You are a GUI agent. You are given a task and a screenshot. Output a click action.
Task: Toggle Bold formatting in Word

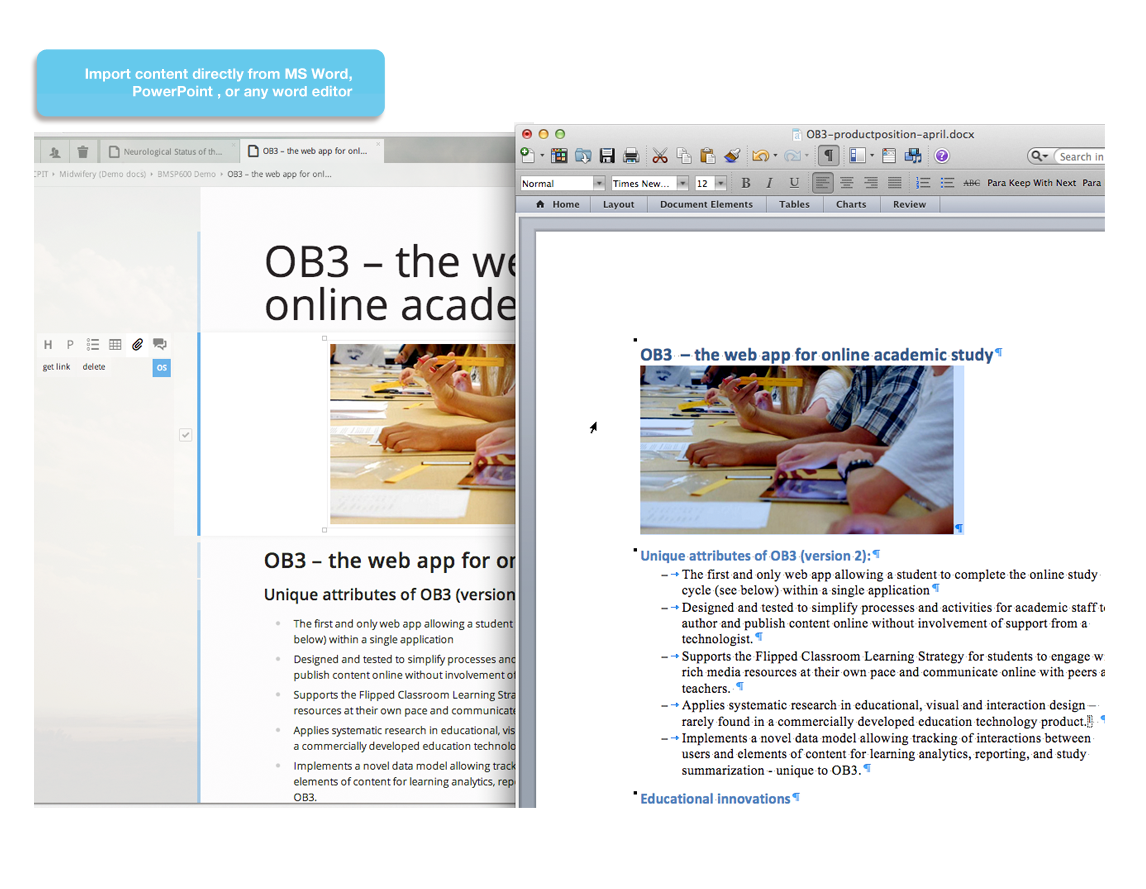point(745,183)
